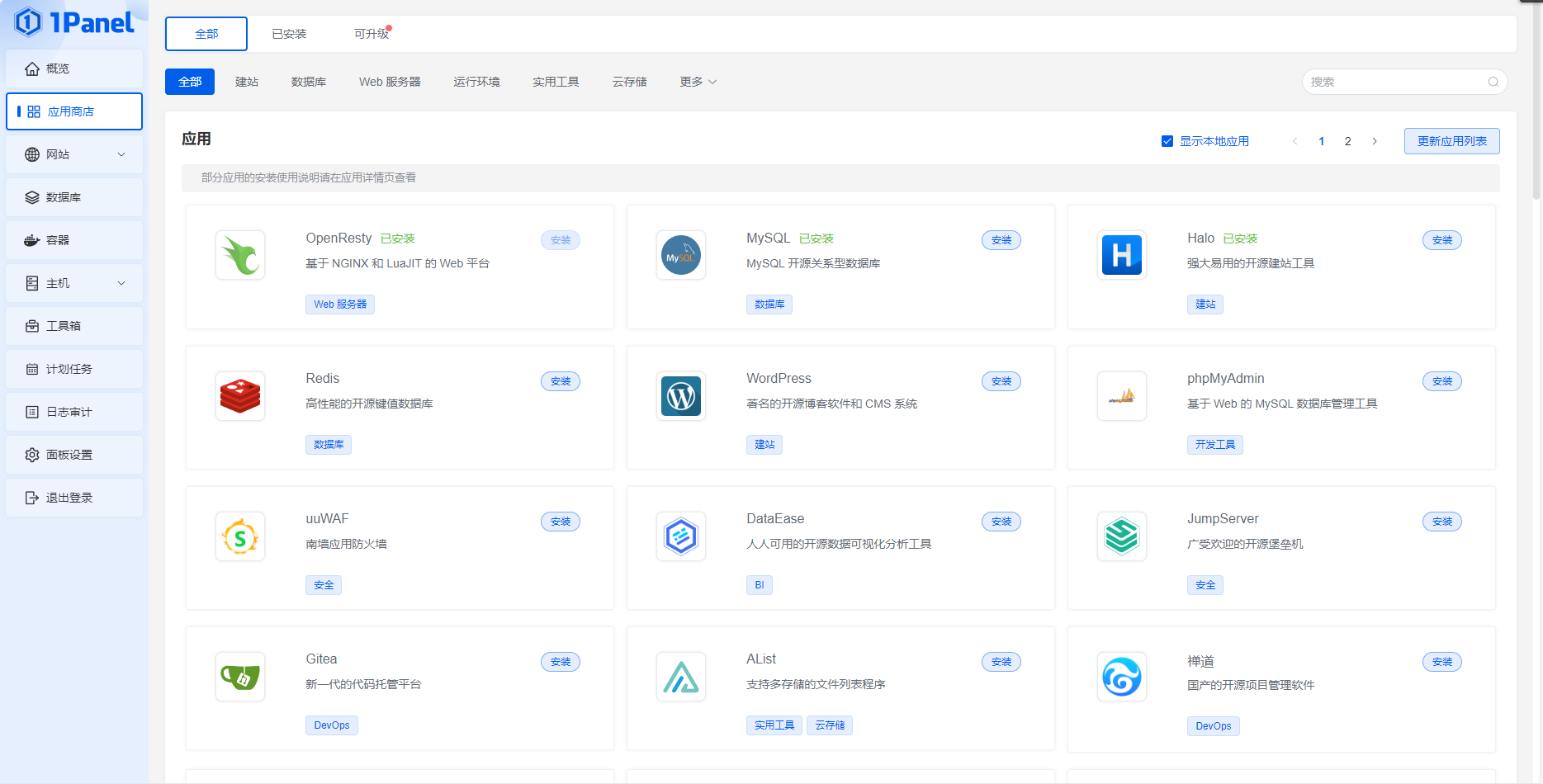Image resolution: width=1543 pixels, height=784 pixels.
Task: Click the 1Panel logo
Action: pos(74,22)
